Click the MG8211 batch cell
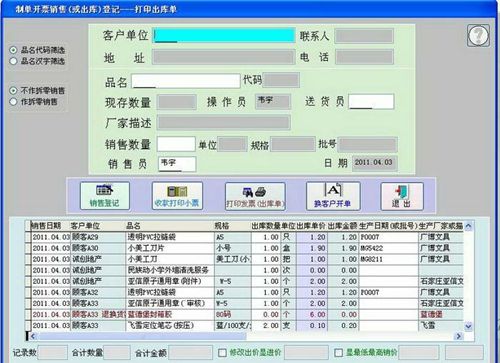Screen dimensions: 500x363 coord(389,259)
